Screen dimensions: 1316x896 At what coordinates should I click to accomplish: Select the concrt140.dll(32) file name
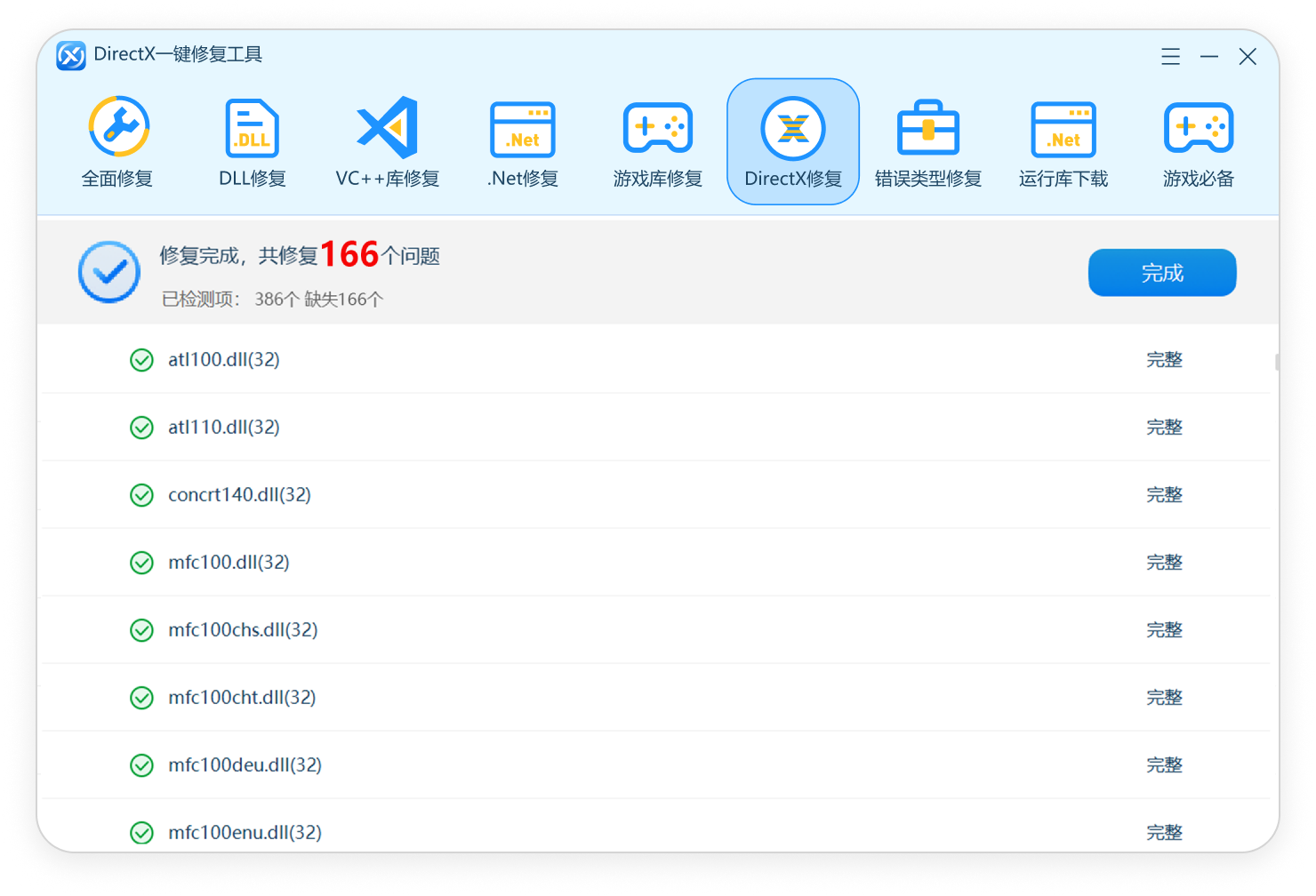[240, 494]
